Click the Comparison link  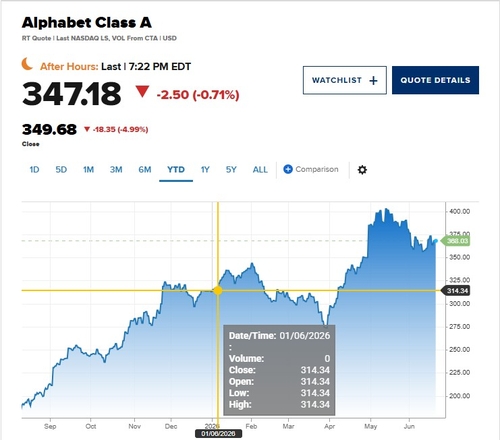(x=317, y=169)
